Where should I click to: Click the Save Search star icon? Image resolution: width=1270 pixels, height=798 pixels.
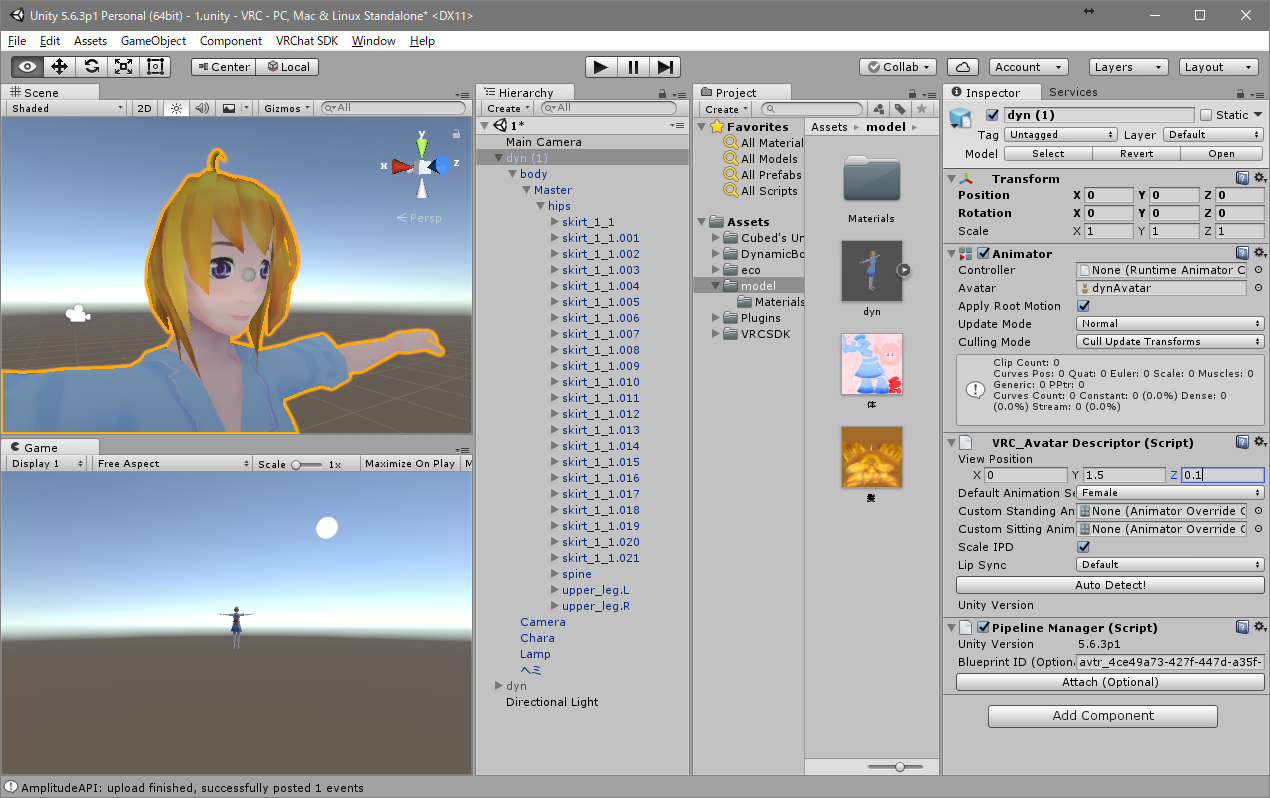(x=921, y=109)
